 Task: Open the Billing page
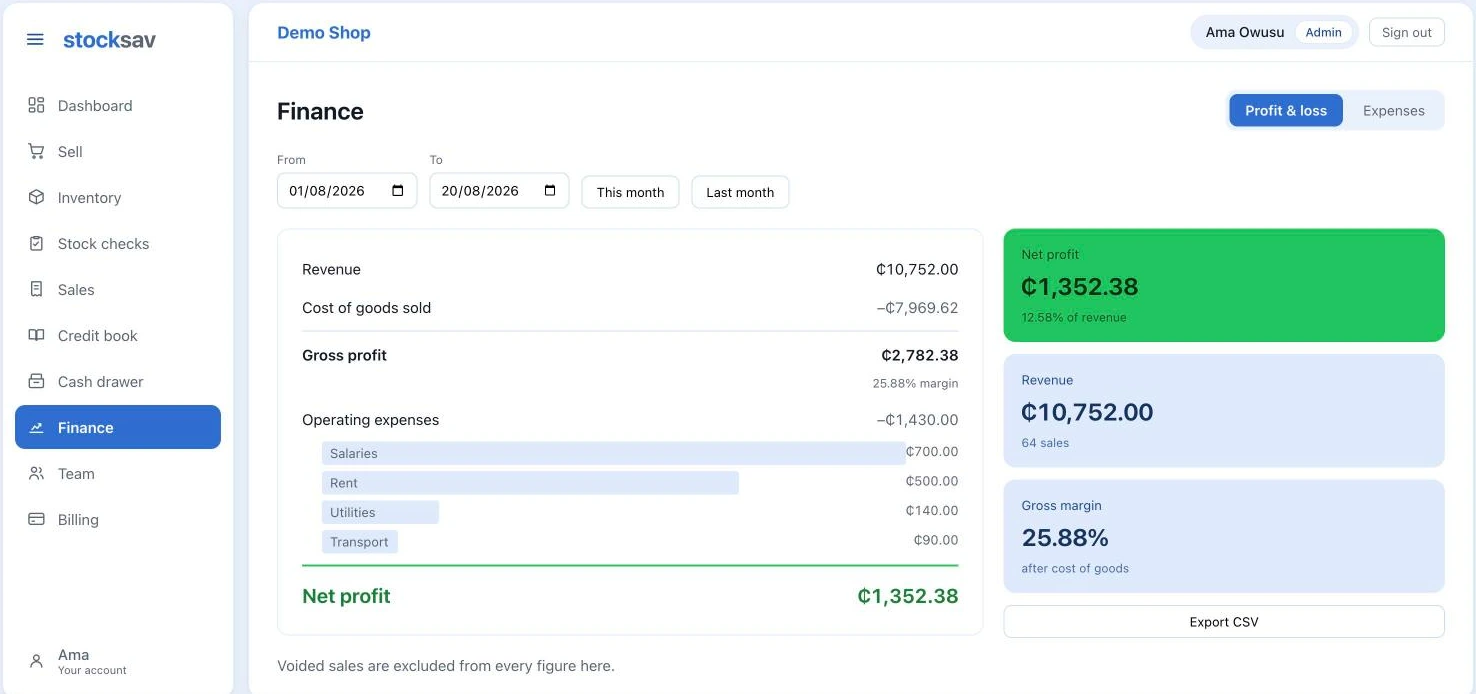118,519
